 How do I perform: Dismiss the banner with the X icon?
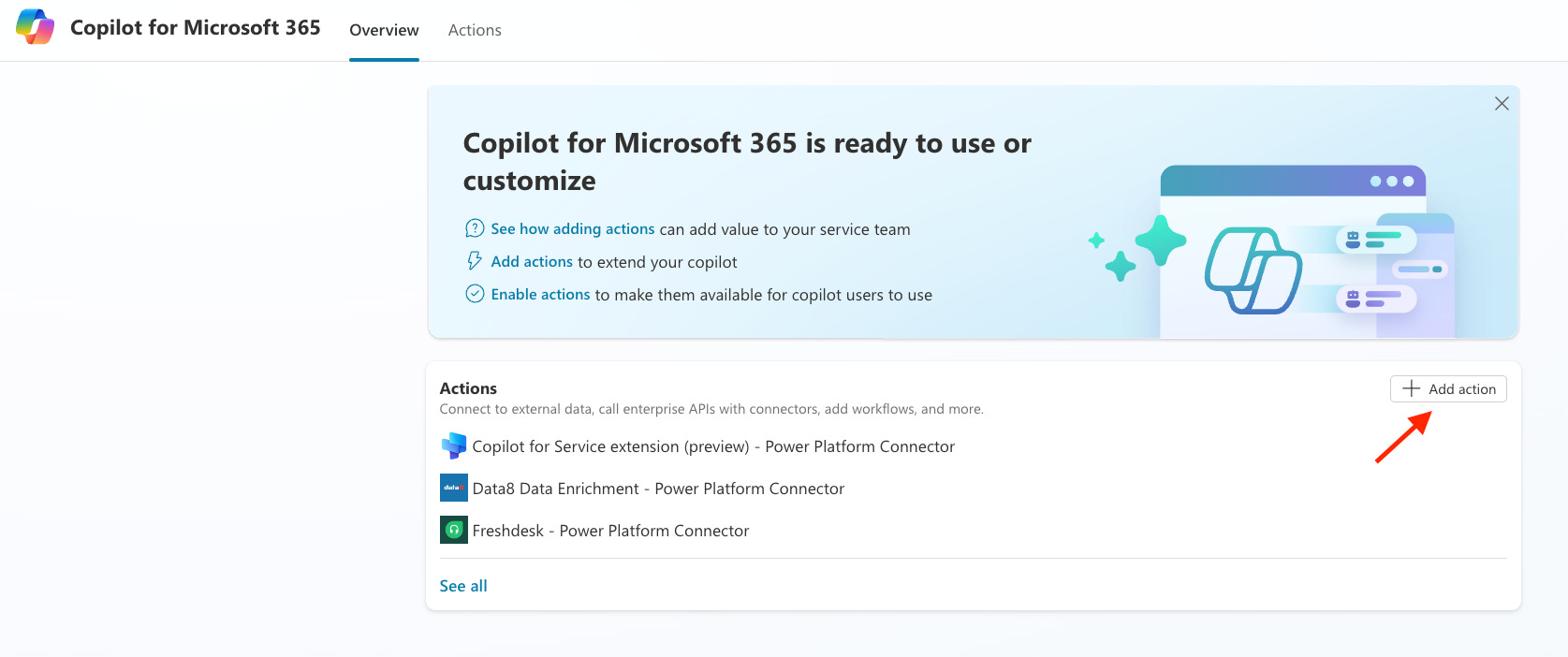(x=1502, y=104)
